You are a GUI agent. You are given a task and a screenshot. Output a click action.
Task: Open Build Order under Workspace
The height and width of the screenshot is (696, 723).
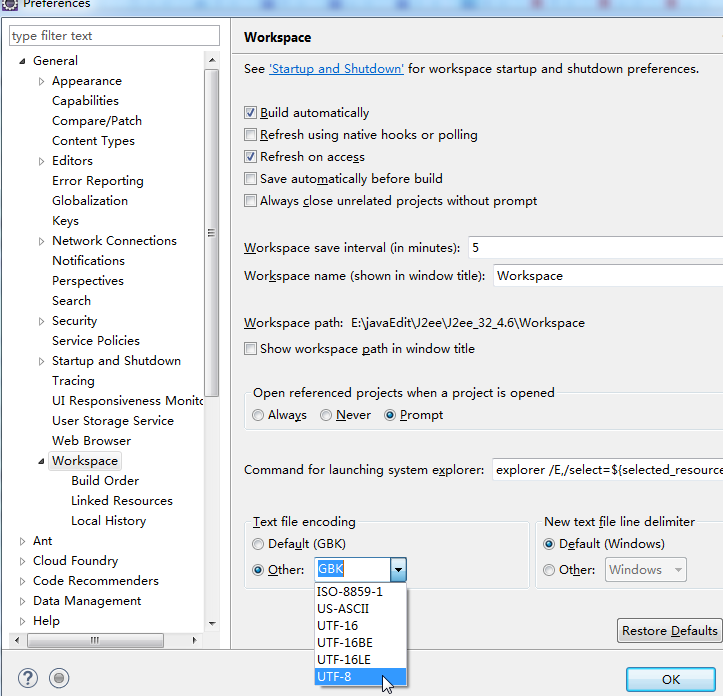coord(105,481)
